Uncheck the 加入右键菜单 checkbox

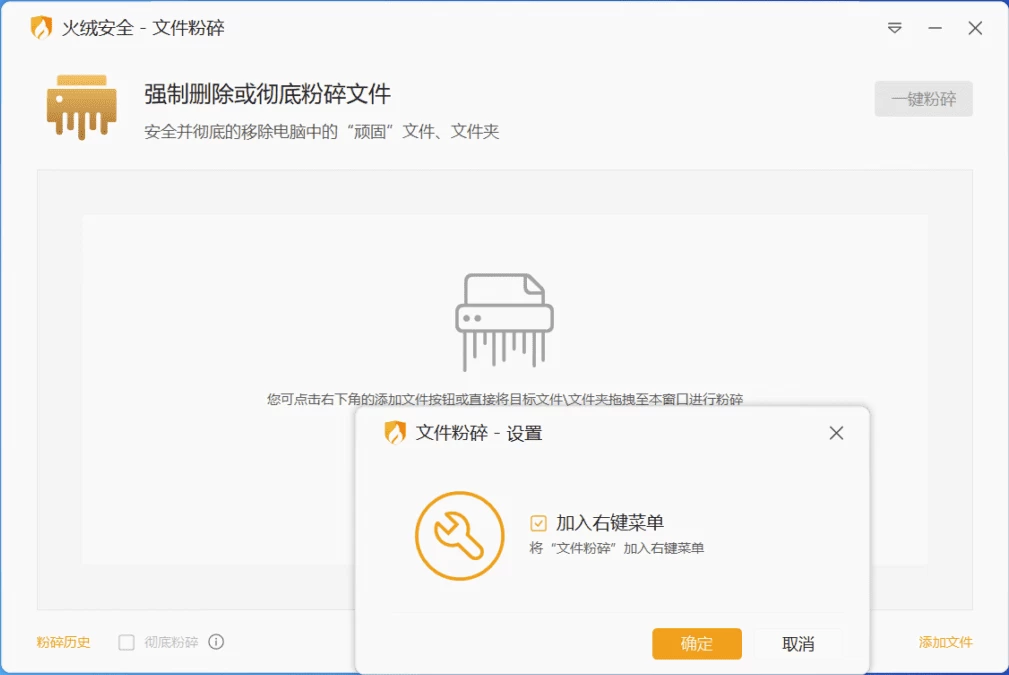539,523
